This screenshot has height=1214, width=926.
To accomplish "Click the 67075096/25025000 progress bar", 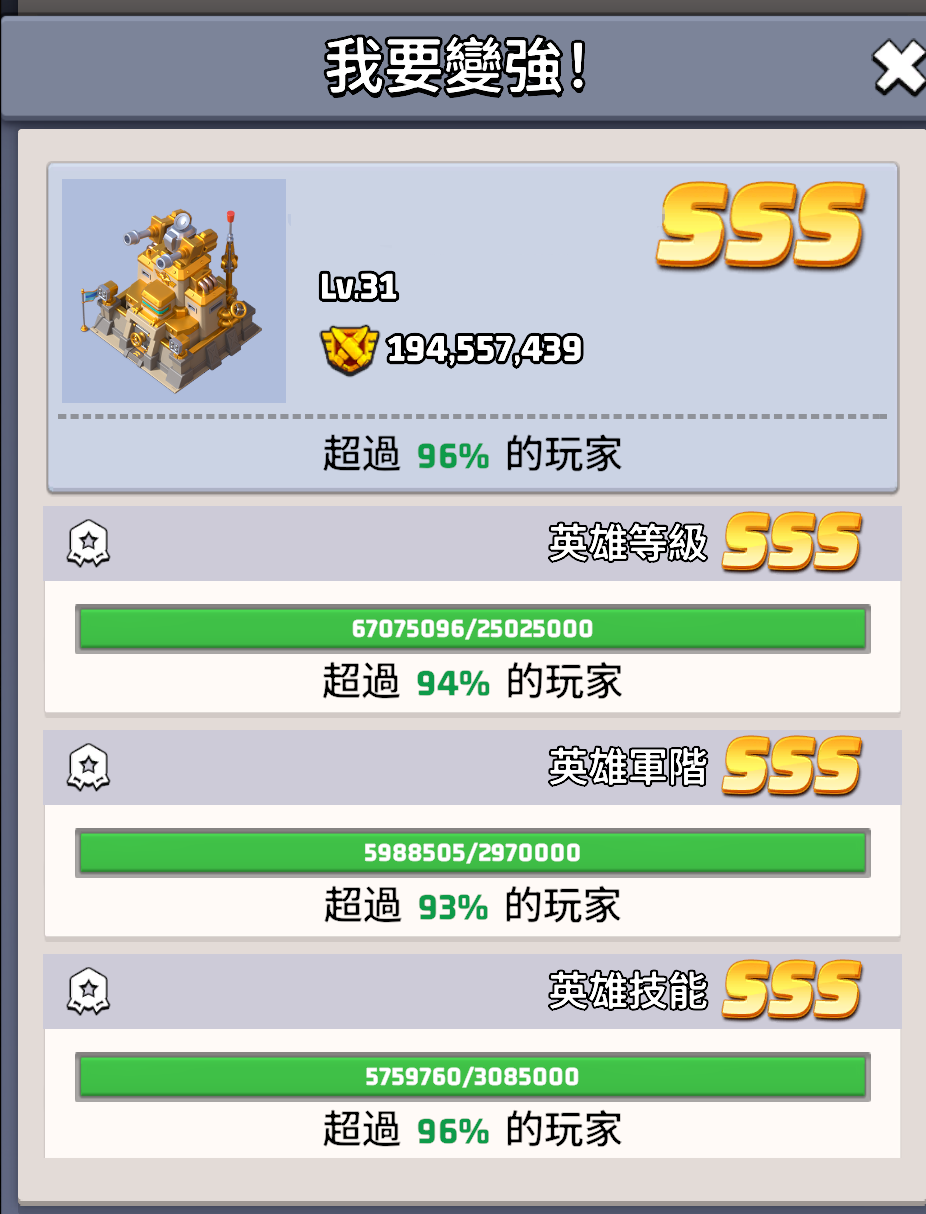I will [472, 629].
